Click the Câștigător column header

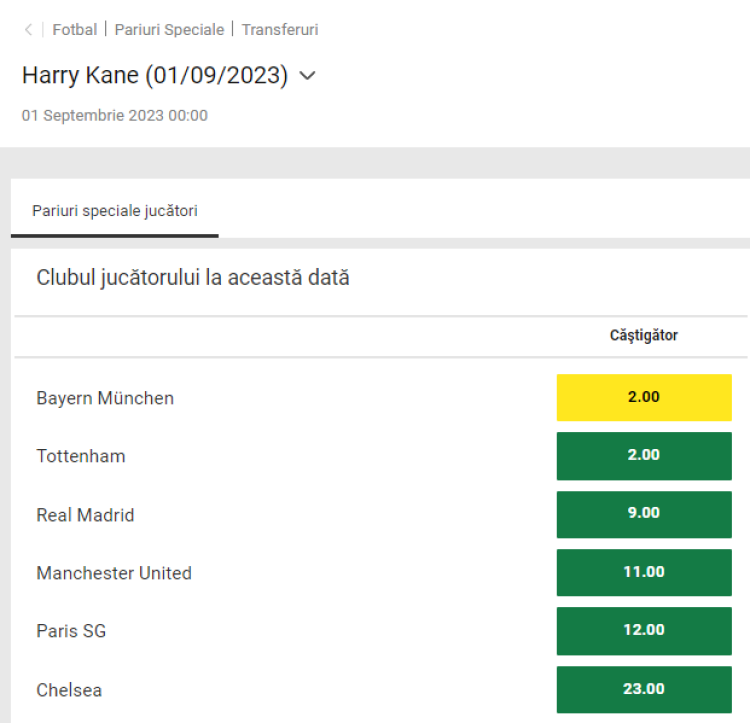tap(644, 336)
